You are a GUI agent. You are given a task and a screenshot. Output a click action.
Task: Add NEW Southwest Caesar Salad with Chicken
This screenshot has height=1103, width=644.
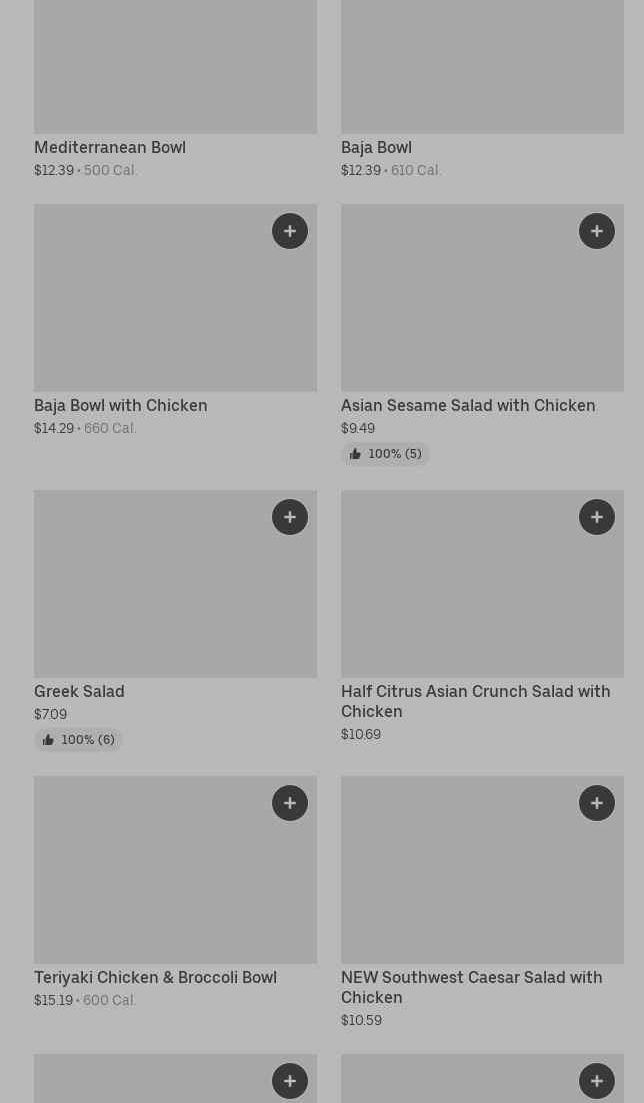(597, 803)
